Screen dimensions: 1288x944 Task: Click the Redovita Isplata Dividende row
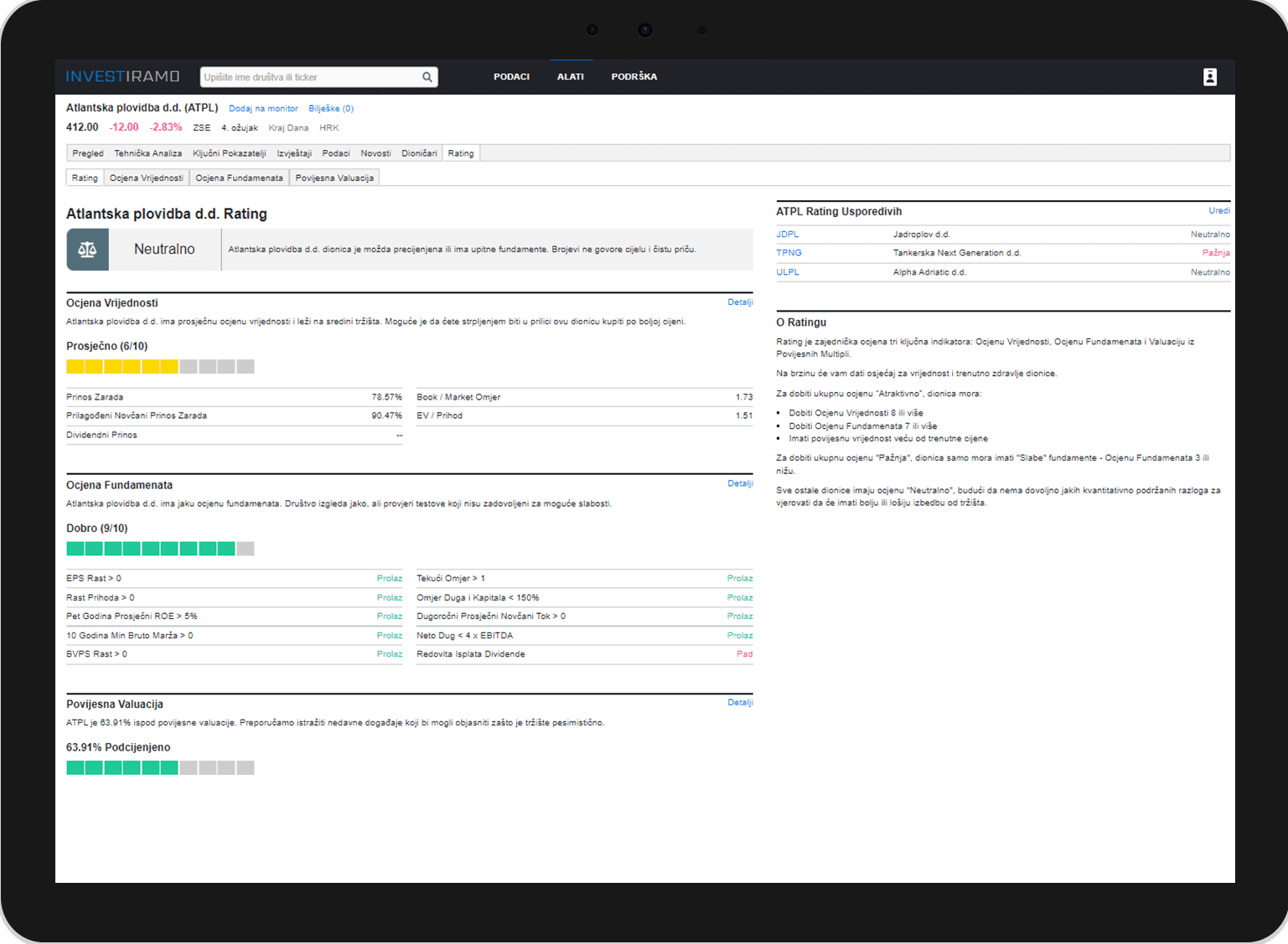584,654
